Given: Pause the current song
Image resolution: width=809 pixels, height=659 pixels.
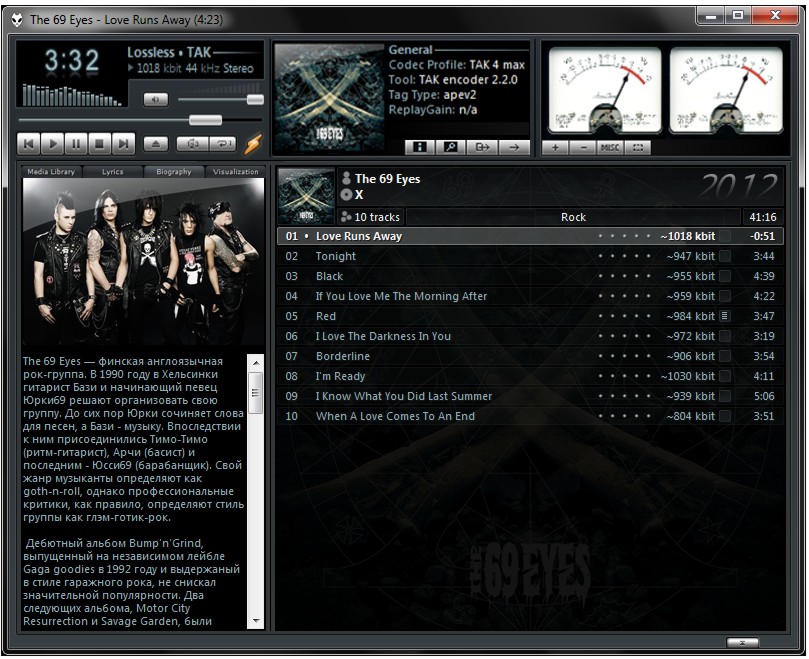Looking at the screenshot, I should tap(76, 144).
